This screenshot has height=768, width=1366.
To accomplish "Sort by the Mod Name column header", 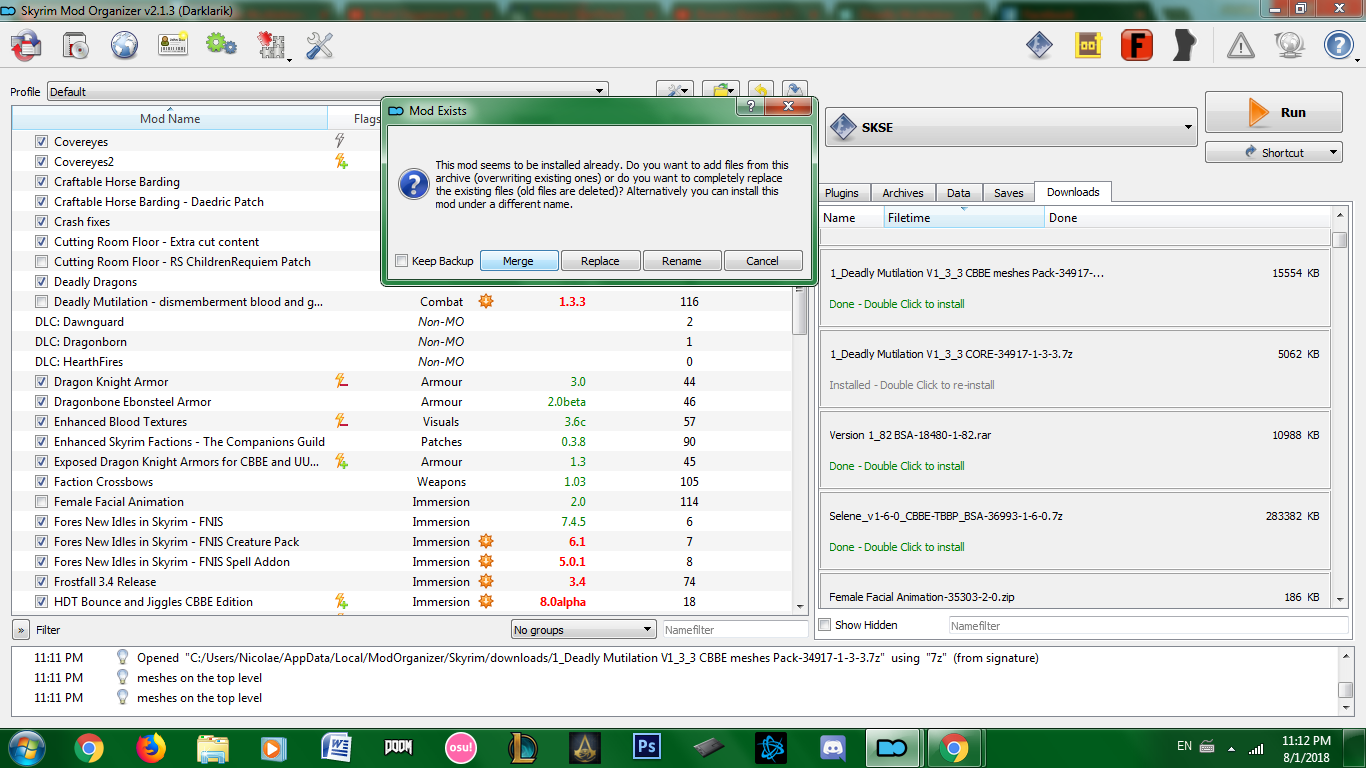I will 170,118.
